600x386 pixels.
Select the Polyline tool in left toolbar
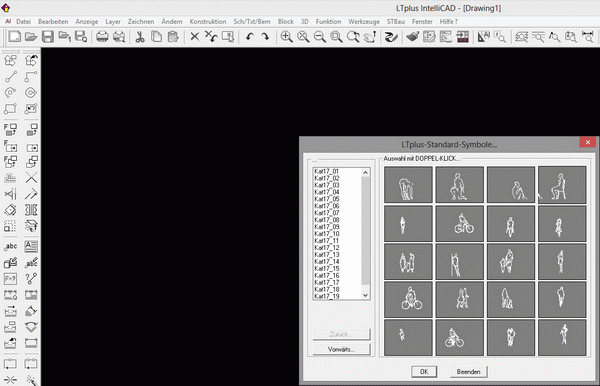(31, 77)
